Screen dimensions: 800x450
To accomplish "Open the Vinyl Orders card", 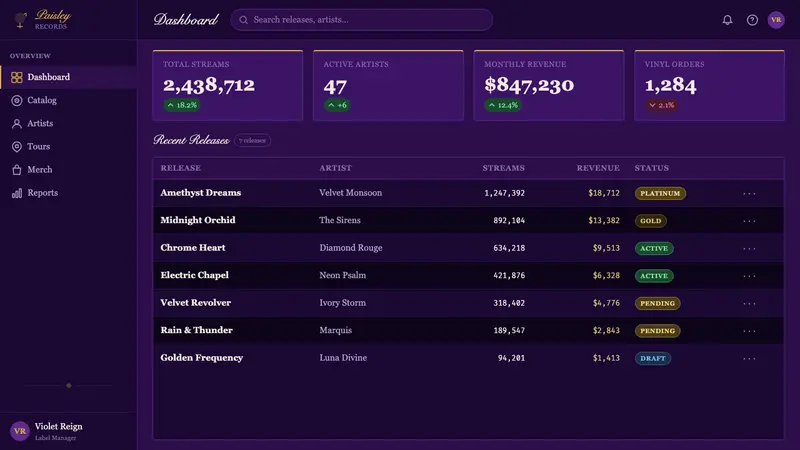I will coord(709,85).
